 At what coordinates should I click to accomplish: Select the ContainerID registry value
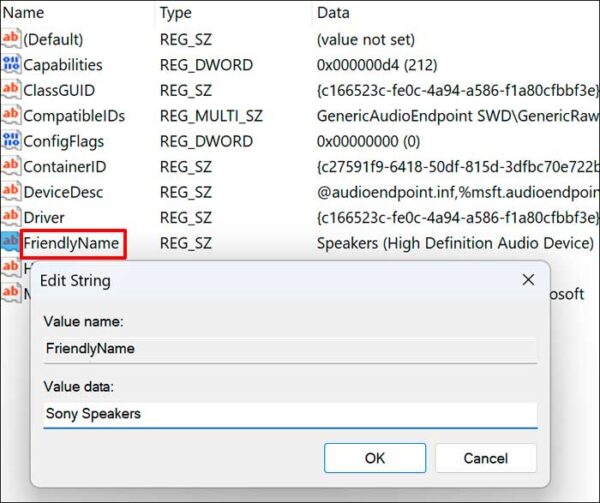[x=65, y=167]
